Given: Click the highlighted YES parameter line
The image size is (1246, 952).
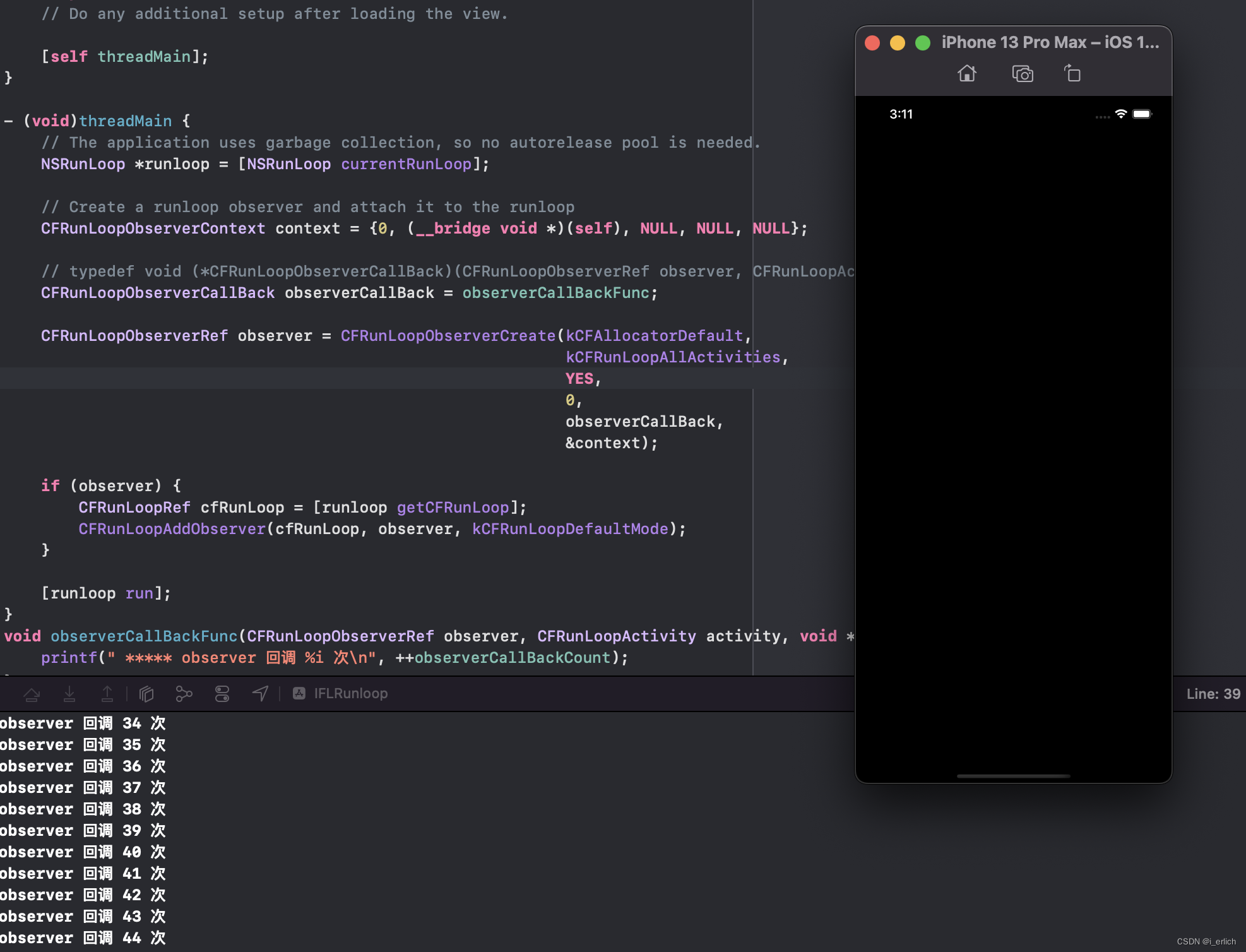Looking at the screenshot, I should click(579, 379).
